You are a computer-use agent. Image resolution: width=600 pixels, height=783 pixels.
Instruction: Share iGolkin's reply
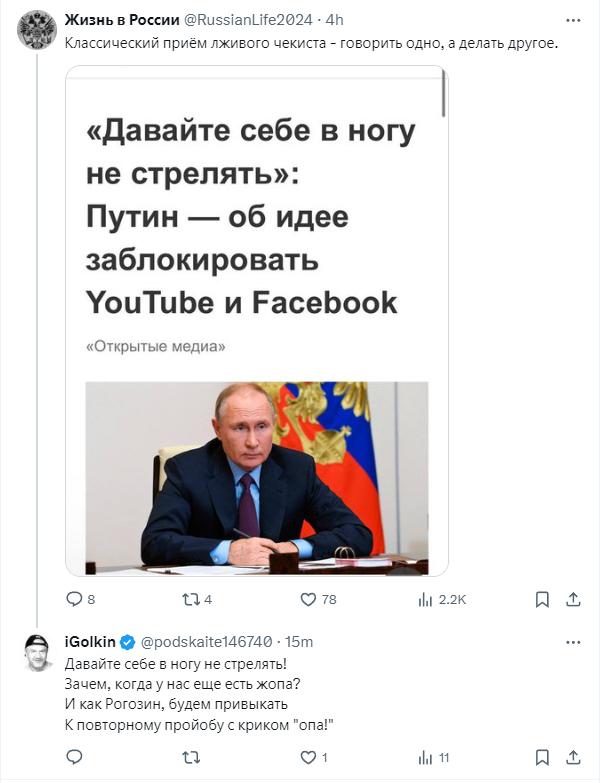573,758
